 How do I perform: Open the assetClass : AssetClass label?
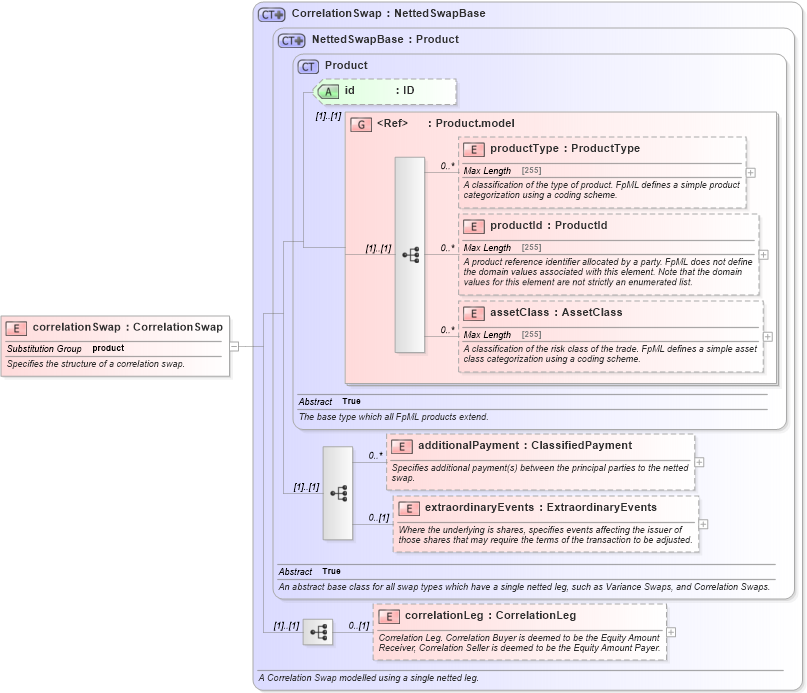tap(556, 312)
